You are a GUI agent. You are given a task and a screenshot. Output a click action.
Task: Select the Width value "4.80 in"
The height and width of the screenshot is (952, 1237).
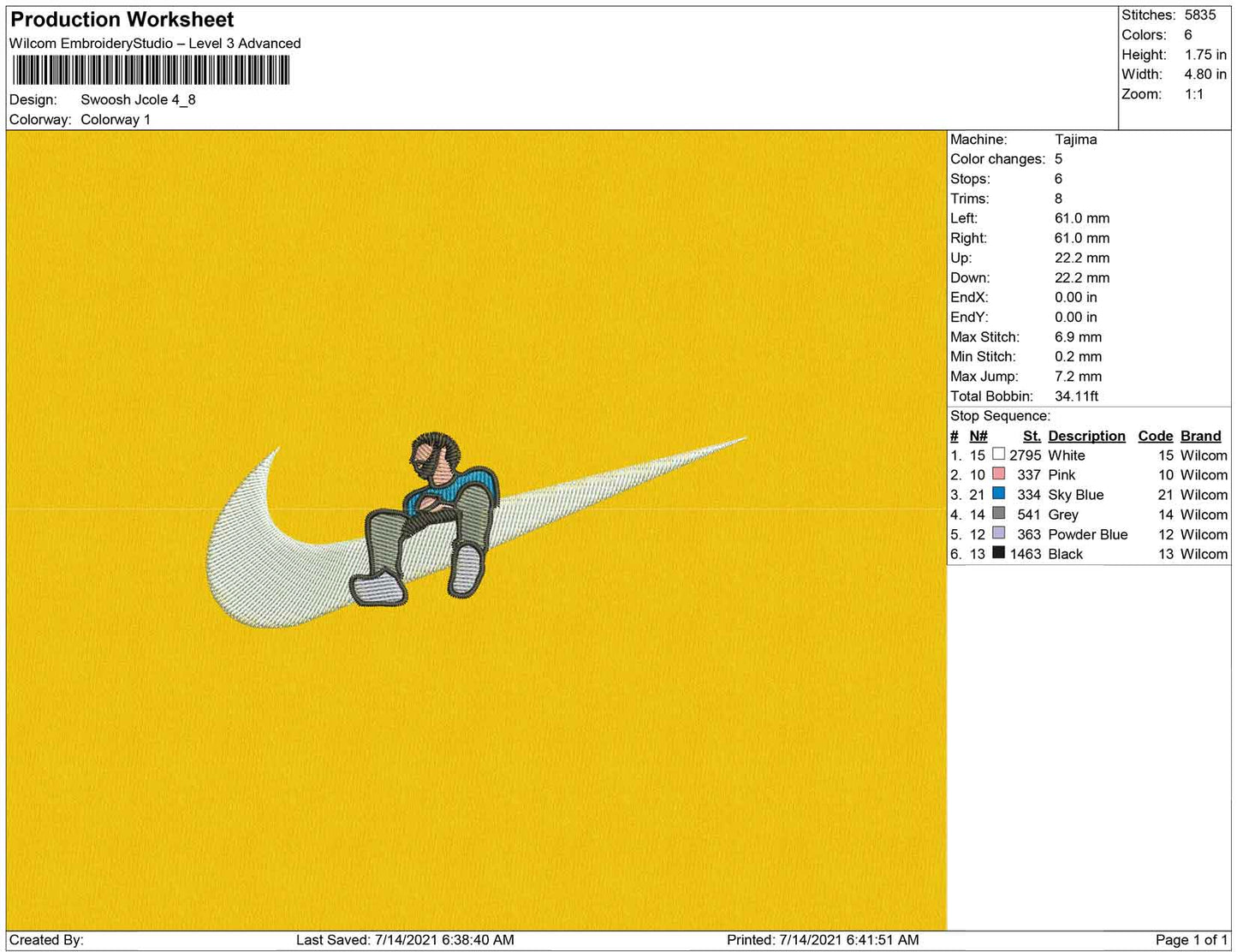pos(1205,74)
